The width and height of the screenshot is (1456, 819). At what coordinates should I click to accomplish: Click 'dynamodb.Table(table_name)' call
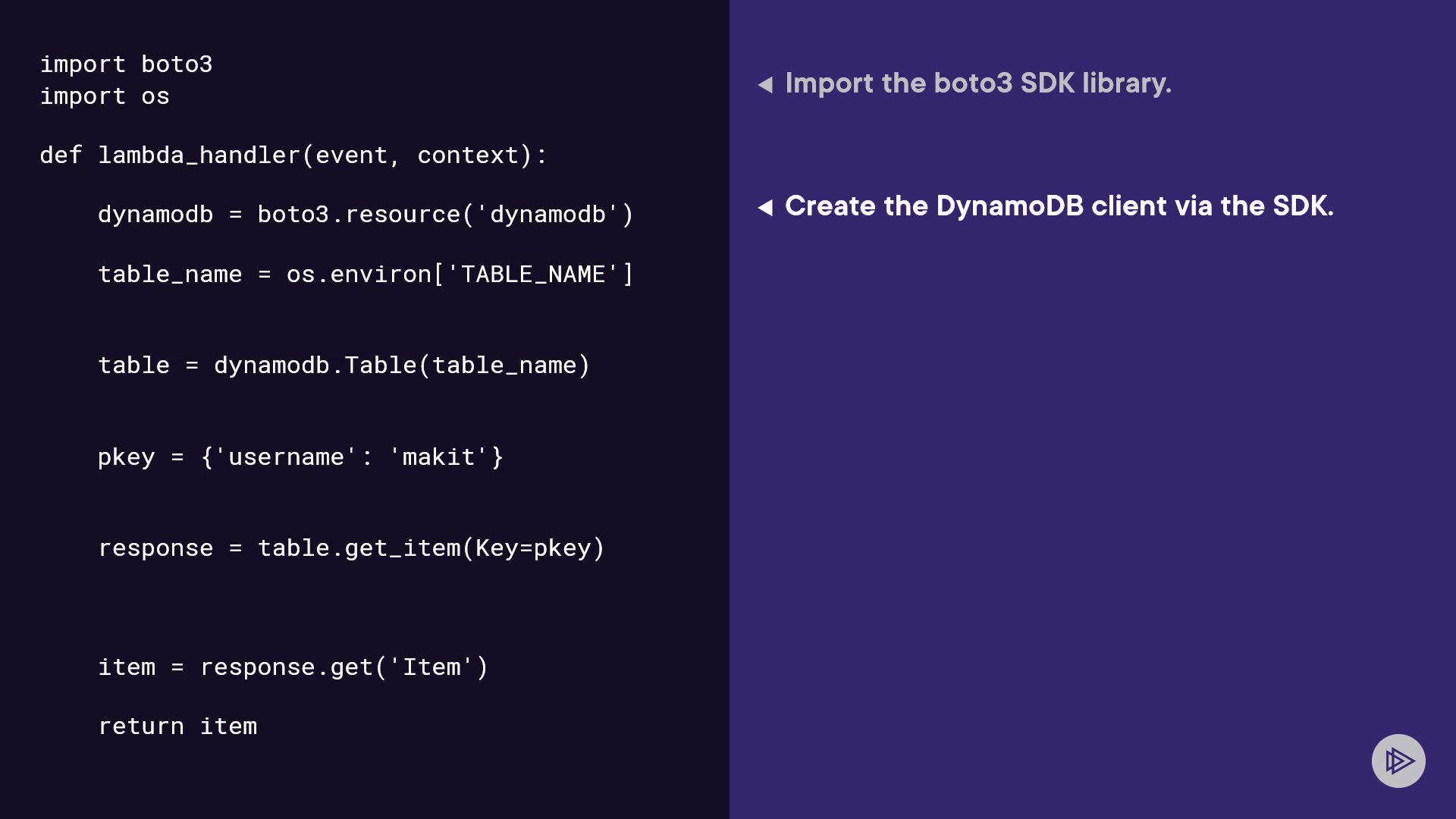click(x=401, y=366)
